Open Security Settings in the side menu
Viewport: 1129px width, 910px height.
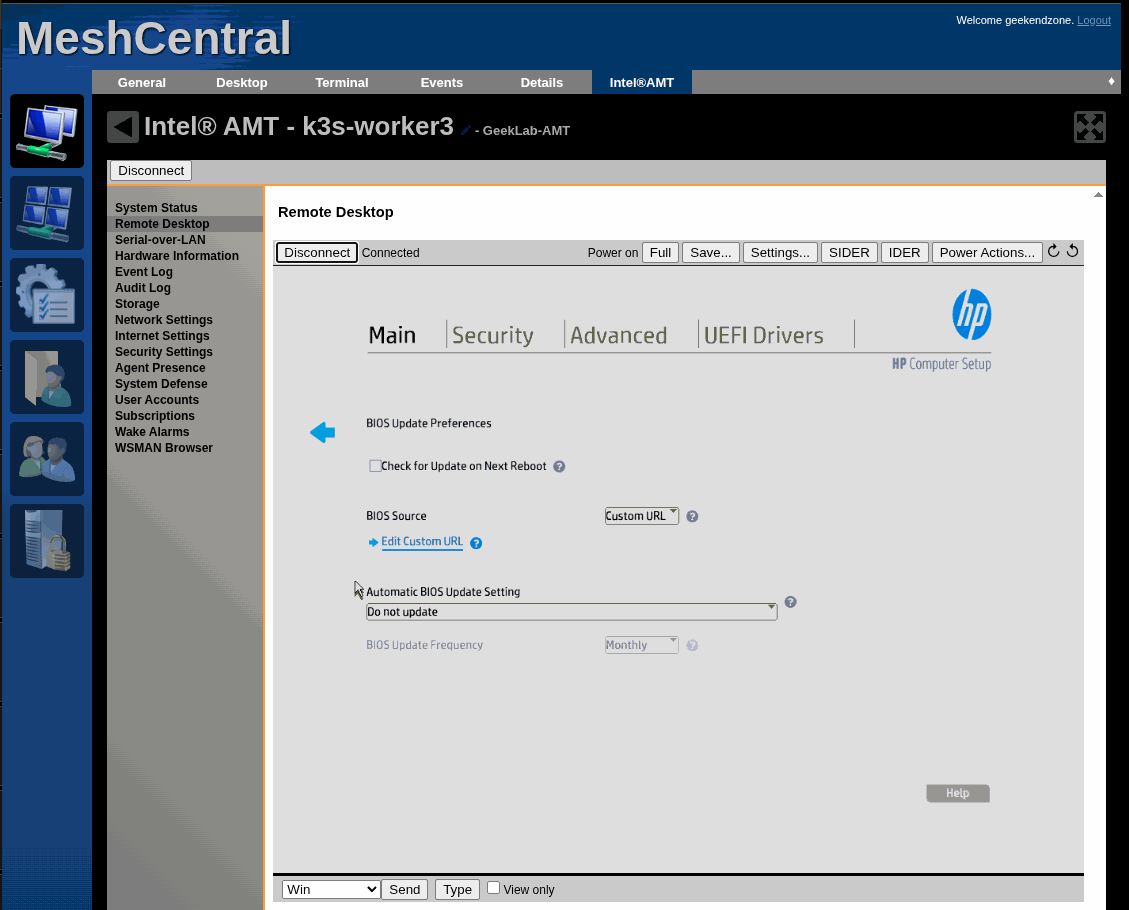click(163, 352)
